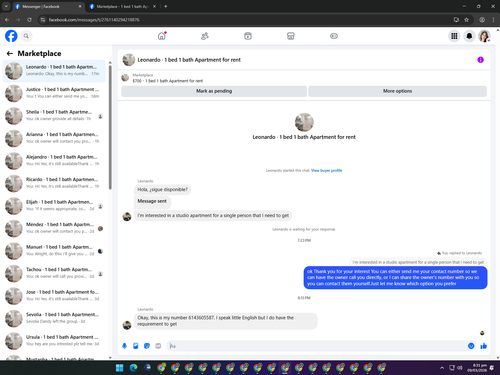Open Tachou conversation in chat list
Image resolution: width=500 pixels, height=375 pixels.
tap(54, 273)
